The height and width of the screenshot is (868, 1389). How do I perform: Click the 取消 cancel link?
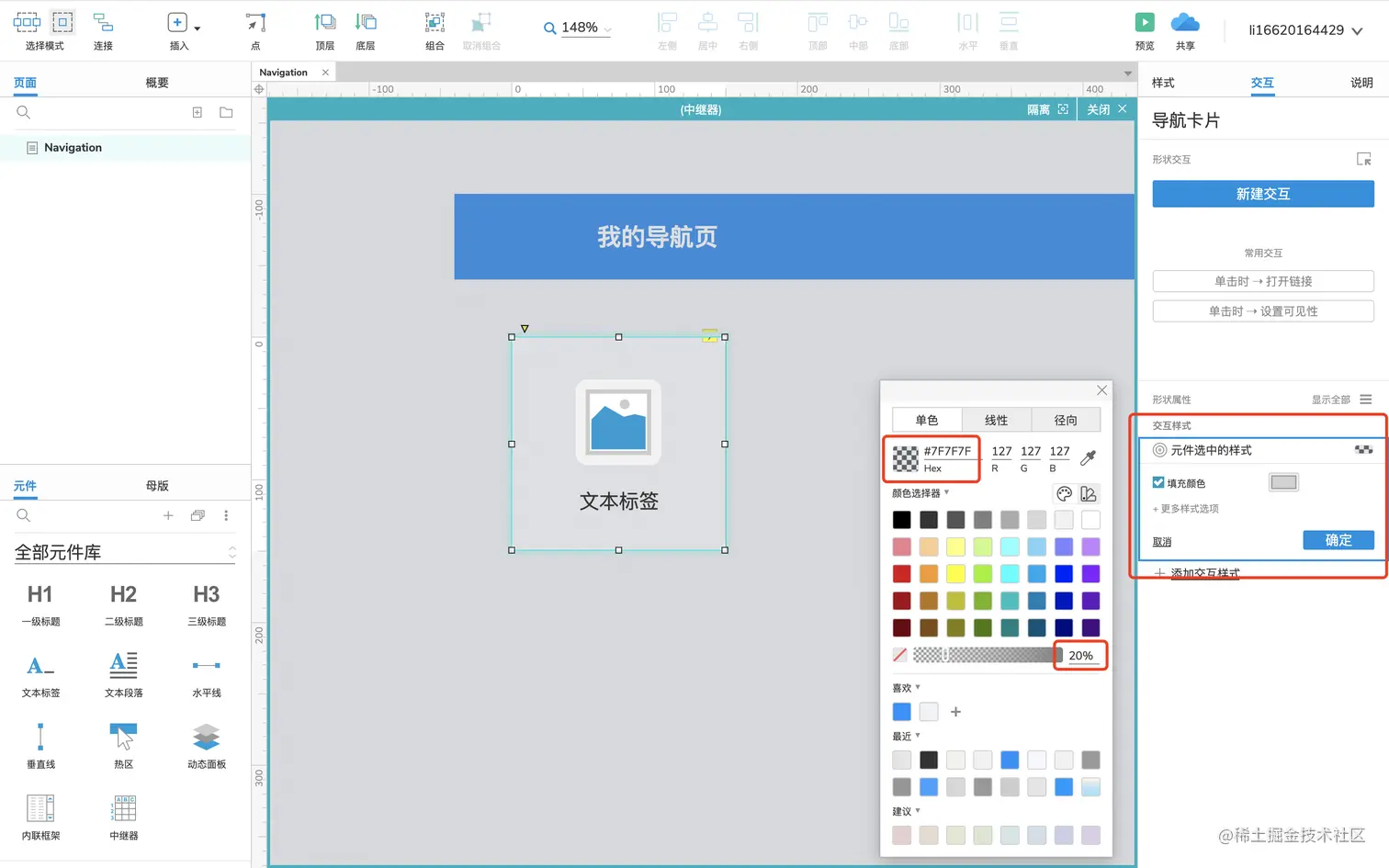1162,542
